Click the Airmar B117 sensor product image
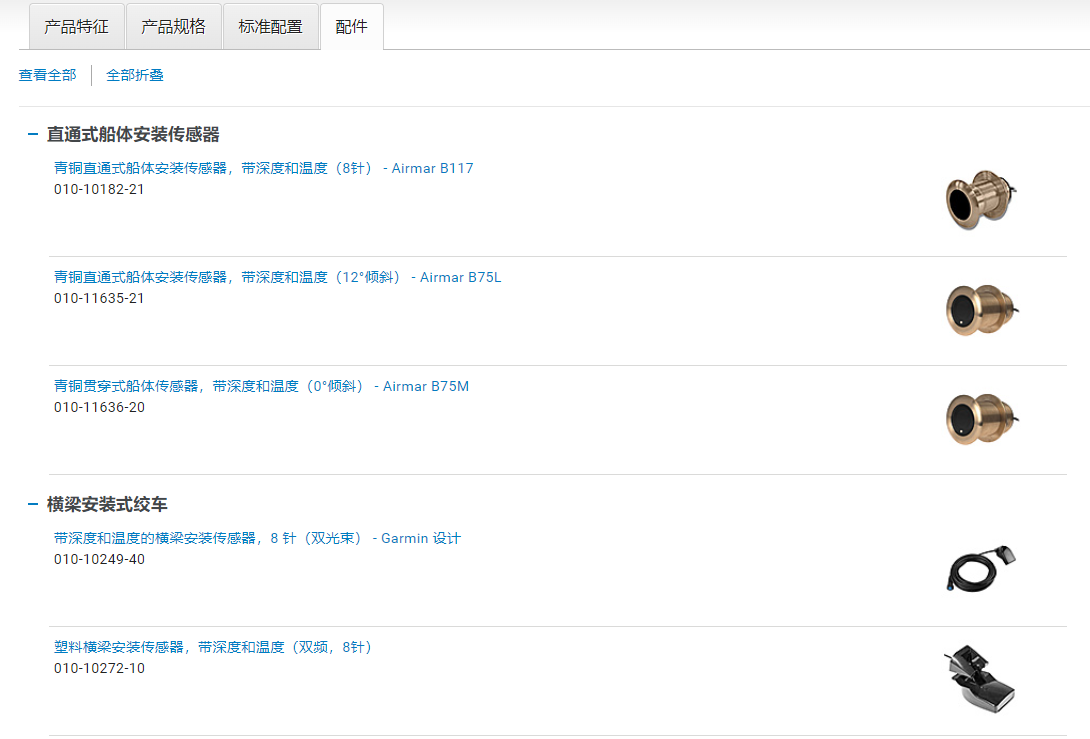The image size is (1090, 739). [979, 200]
